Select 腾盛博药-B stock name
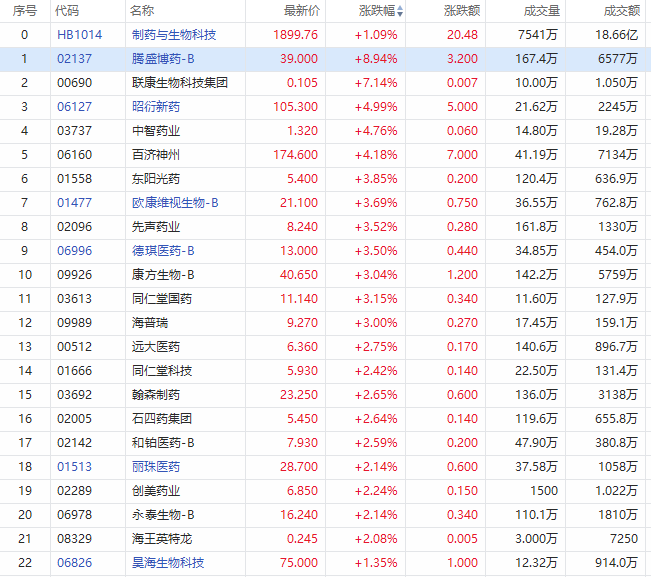 163,59
